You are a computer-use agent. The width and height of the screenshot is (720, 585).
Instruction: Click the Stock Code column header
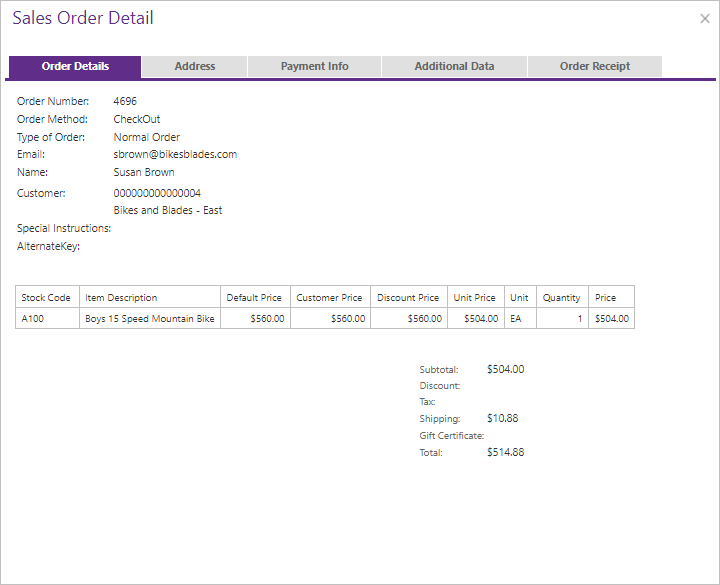coord(46,298)
